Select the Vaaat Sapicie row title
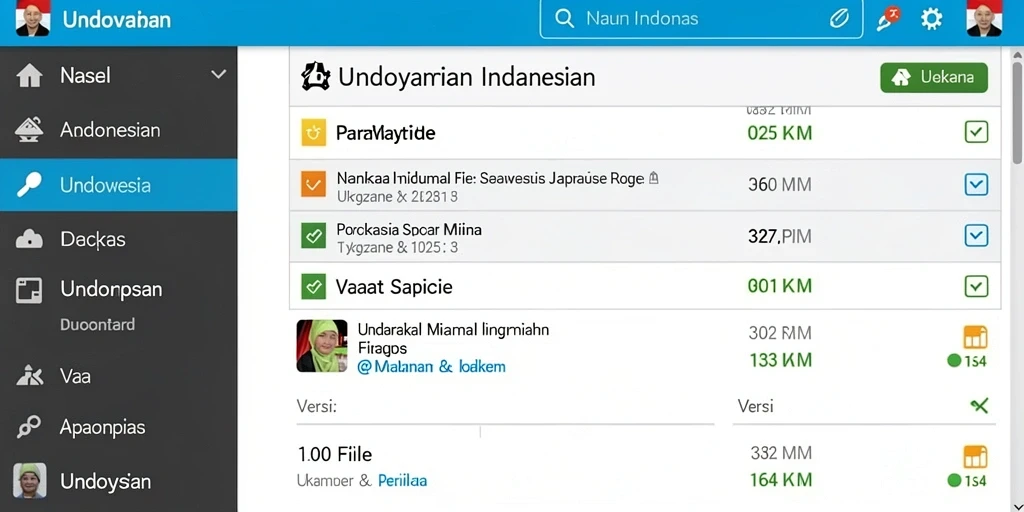Image resolution: width=1024 pixels, height=512 pixels. [x=394, y=287]
